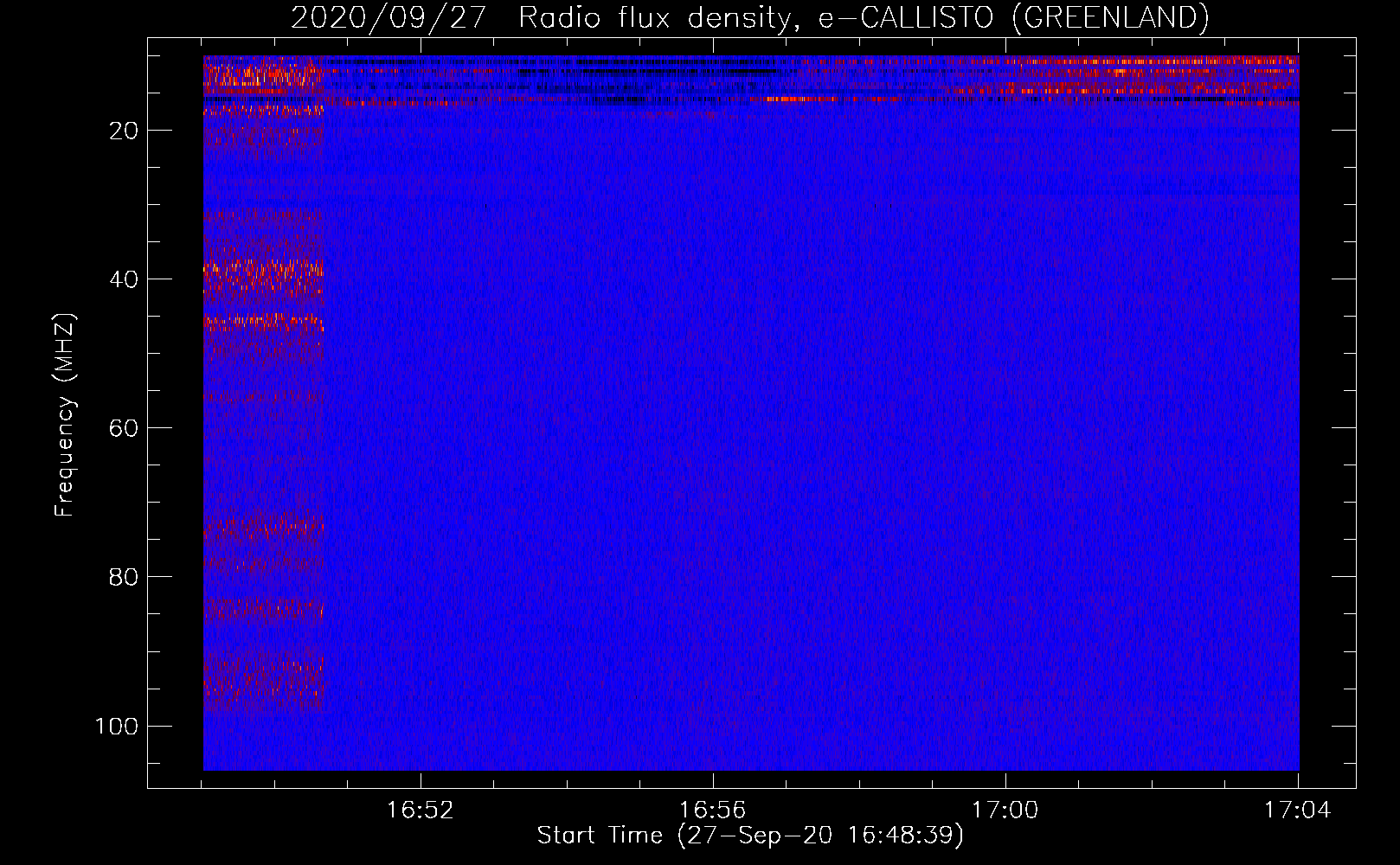Click the 80 MHz frequency tick label
The height and width of the screenshot is (865, 1400).
pos(124,577)
